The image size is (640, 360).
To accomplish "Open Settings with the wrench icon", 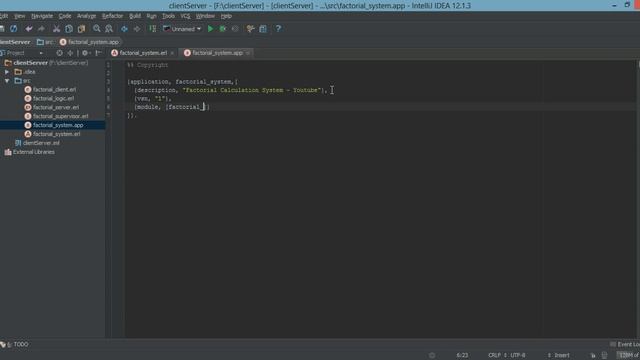I will 250,29.
